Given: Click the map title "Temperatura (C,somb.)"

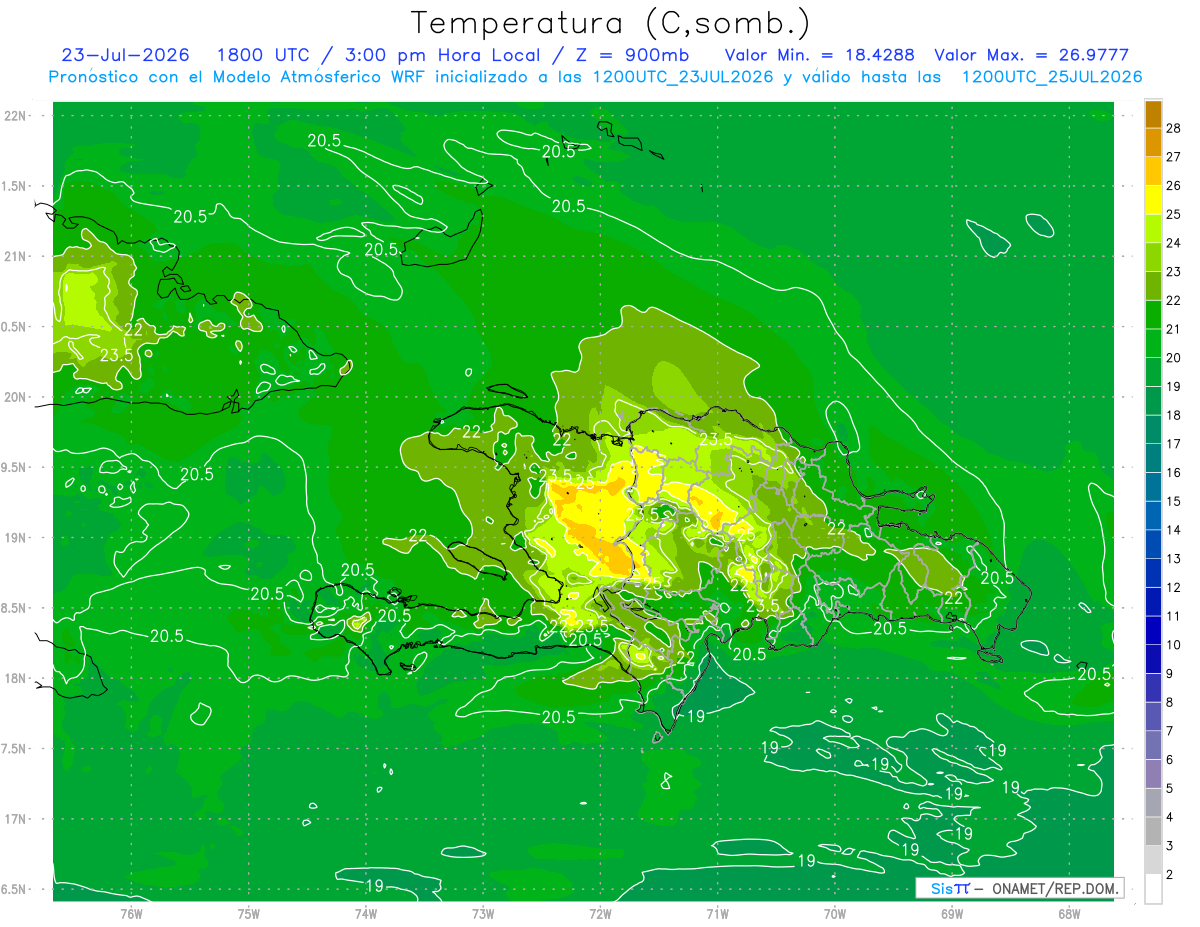Looking at the screenshot, I should [x=611, y=23].
